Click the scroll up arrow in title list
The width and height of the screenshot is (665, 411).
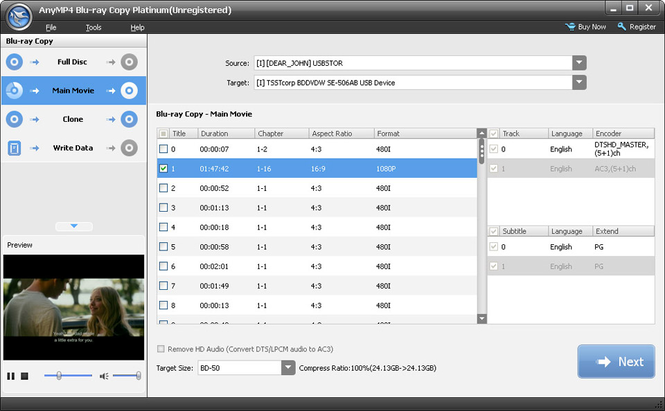[482, 133]
